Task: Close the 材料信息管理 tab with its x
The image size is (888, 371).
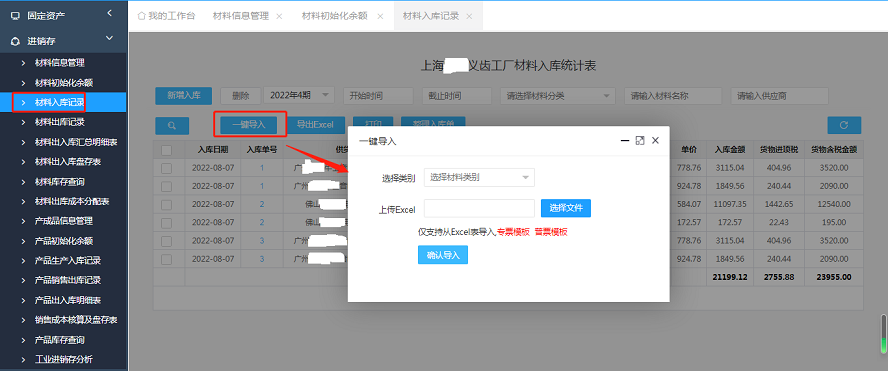Action: [279, 16]
